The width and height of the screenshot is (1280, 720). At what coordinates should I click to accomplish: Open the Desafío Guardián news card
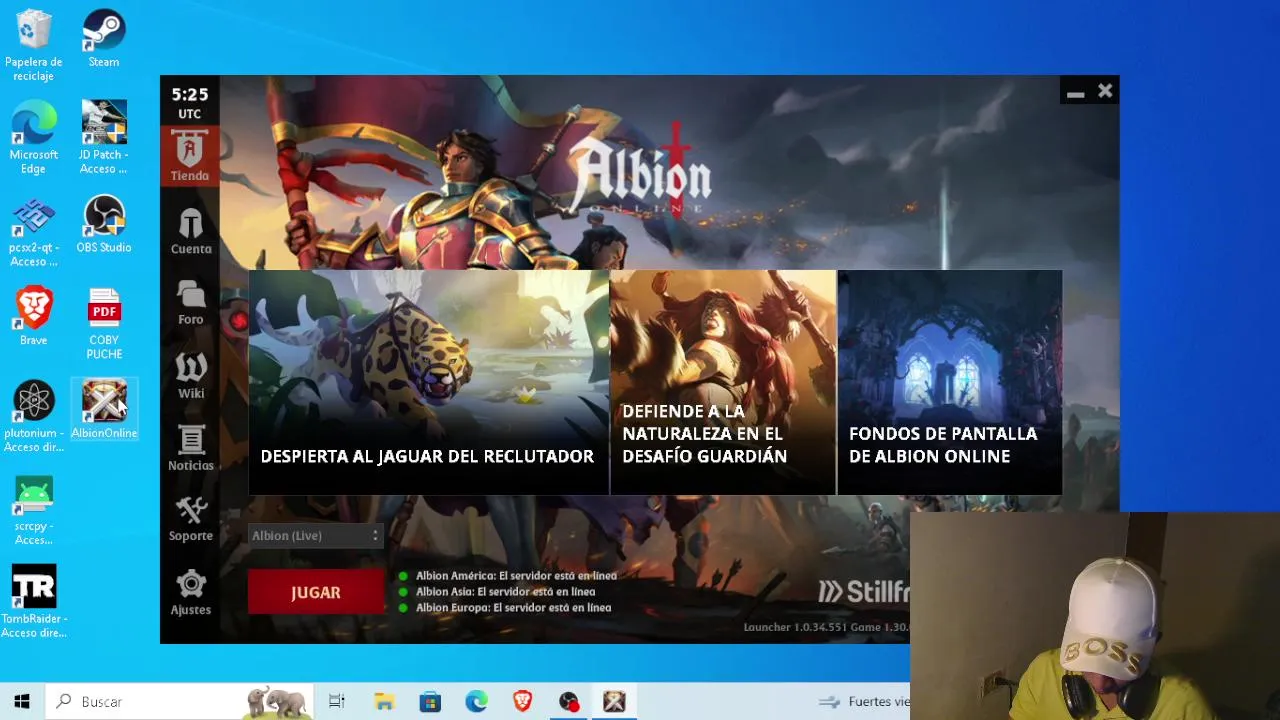coord(723,382)
